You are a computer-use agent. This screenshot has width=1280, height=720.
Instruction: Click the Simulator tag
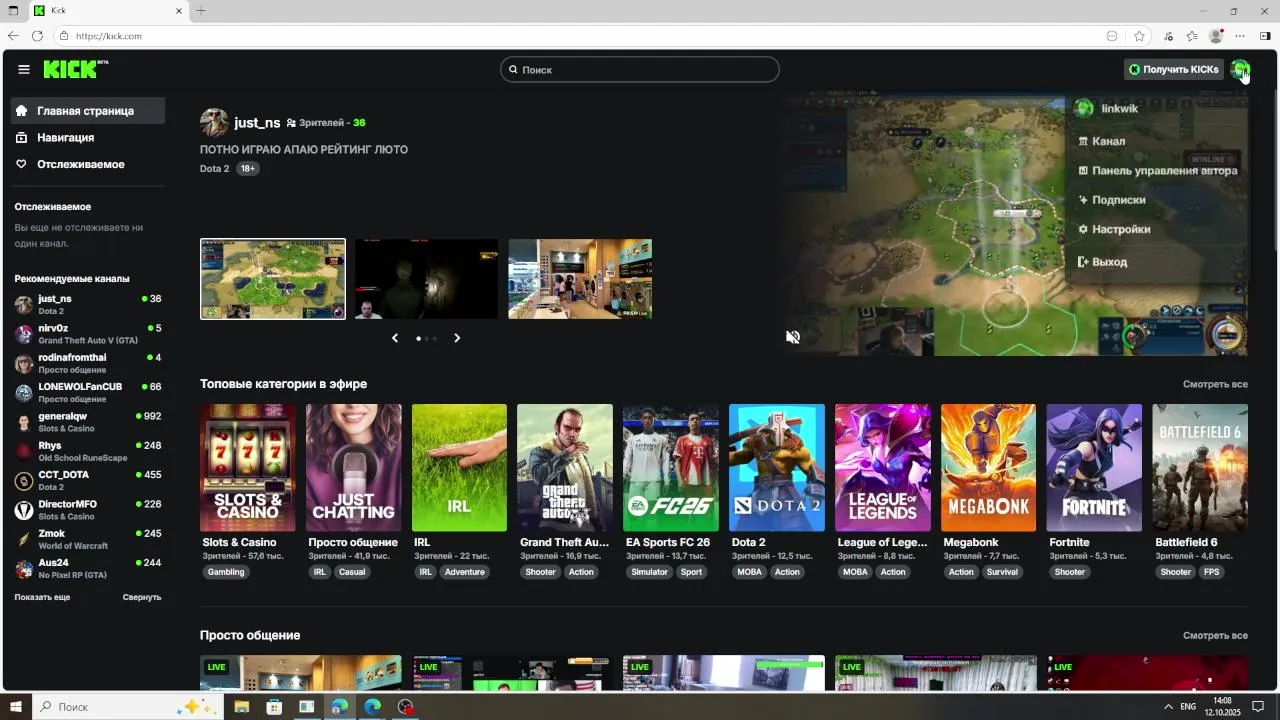tap(649, 572)
